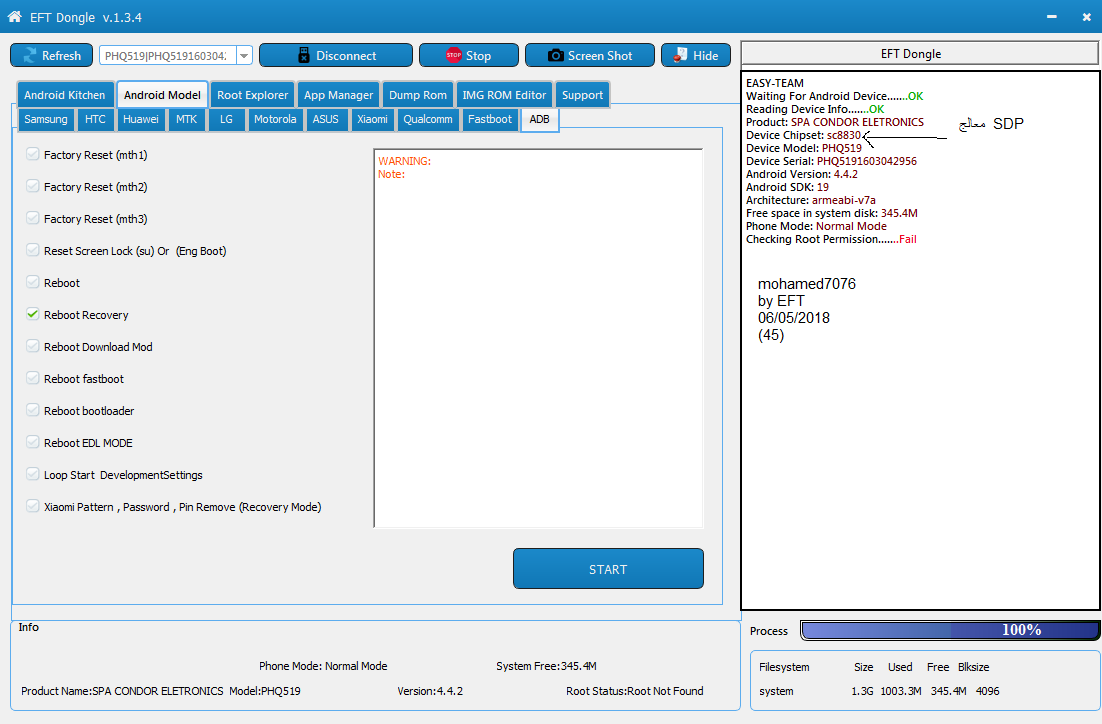Viewport: 1102px width, 724px height.
Task: Click the Process progress bar at 100%
Action: click(x=950, y=630)
